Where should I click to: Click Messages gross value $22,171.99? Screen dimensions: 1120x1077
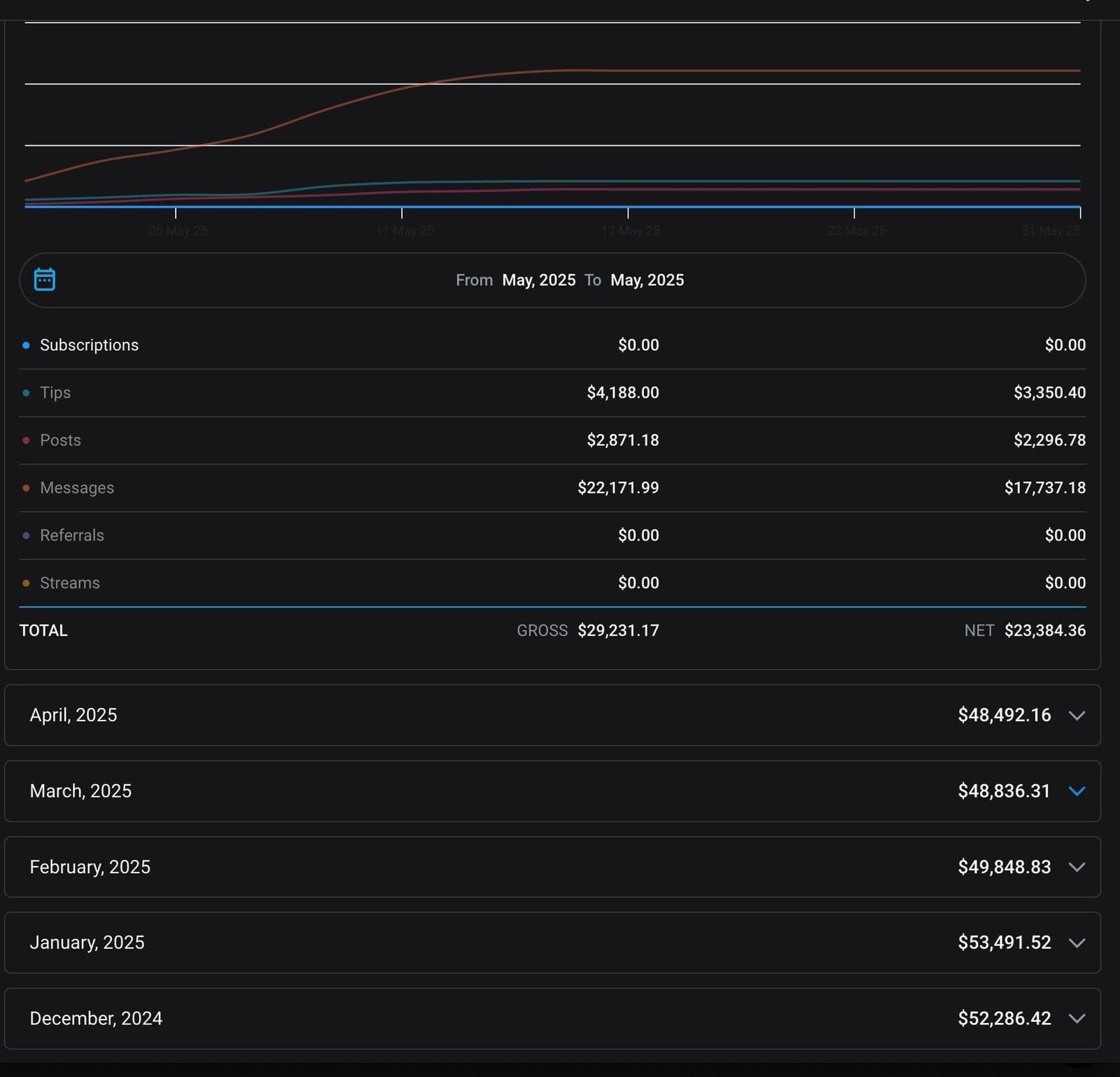click(618, 488)
